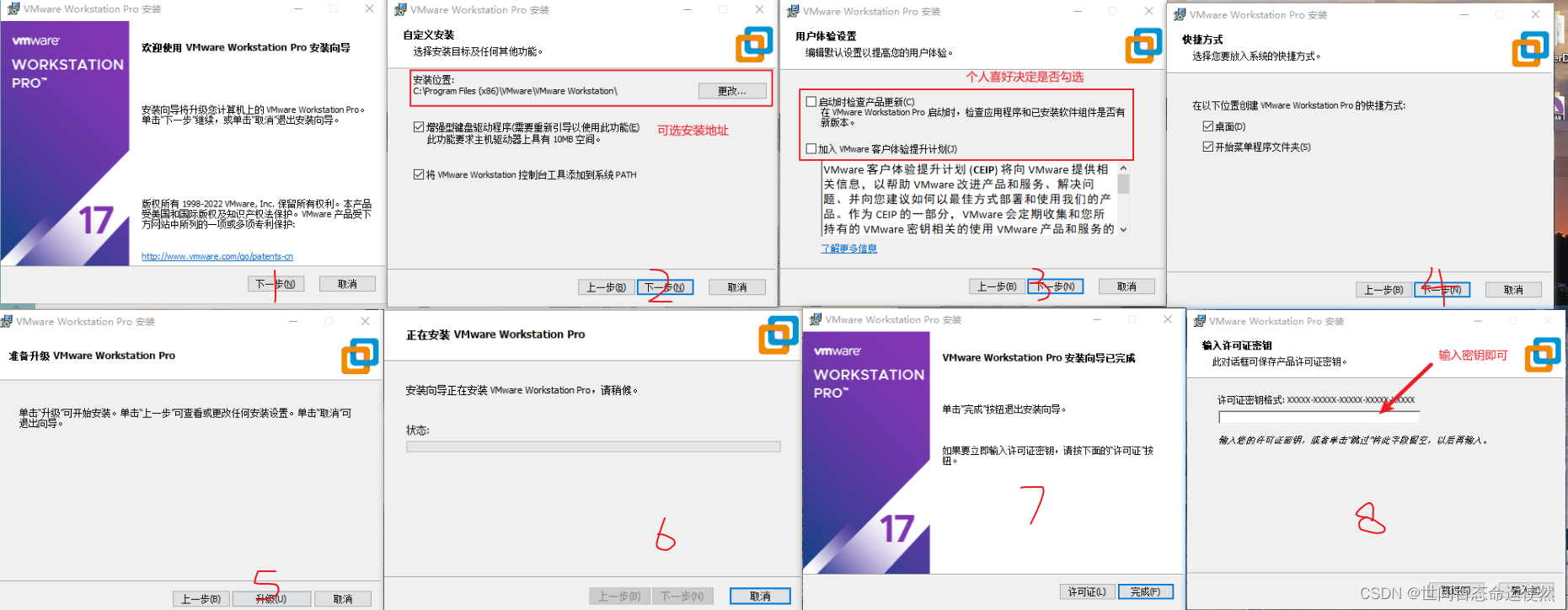Toggle the 控制台工具添加到系统 PATH checkbox
Viewport: 1568px width, 610px height.
tap(419, 174)
